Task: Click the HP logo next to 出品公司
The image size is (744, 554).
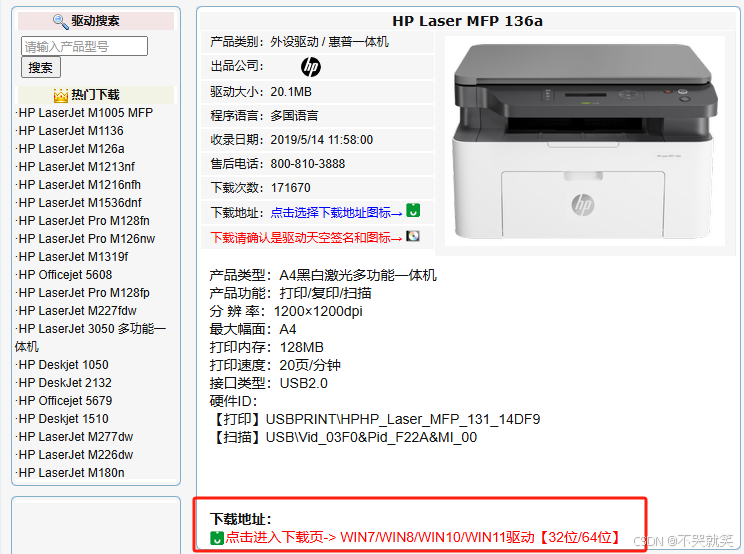Action: pos(311,67)
